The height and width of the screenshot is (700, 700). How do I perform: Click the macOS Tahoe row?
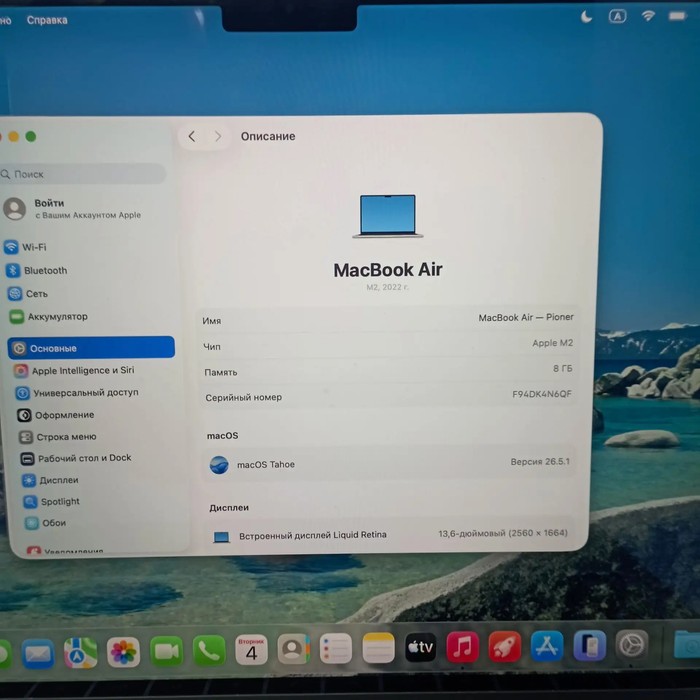pyautogui.click(x=389, y=463)
